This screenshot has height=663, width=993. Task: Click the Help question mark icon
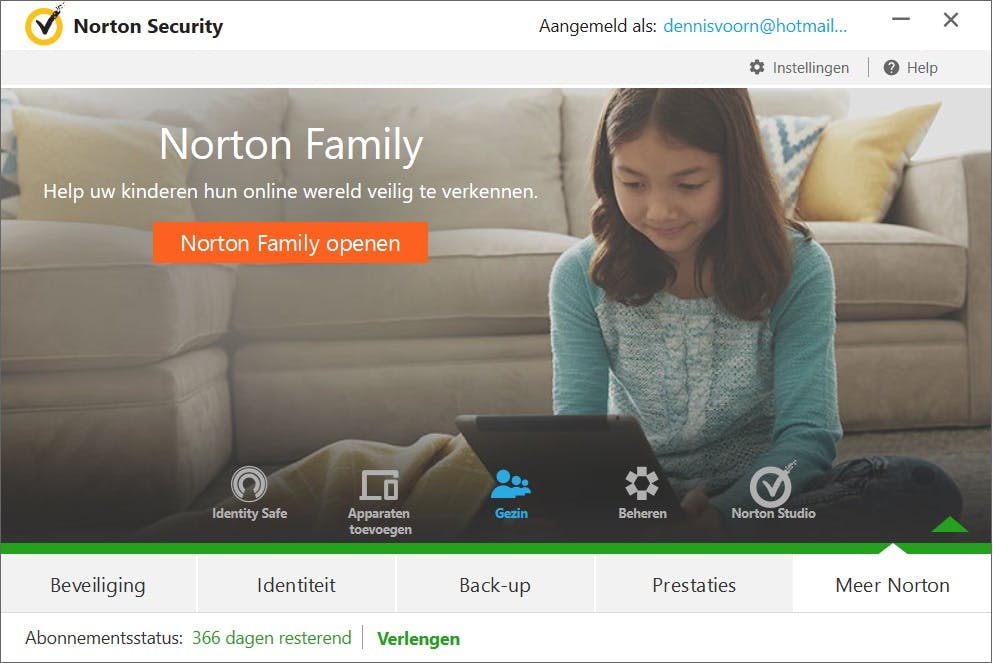click(x=891, y=68)
